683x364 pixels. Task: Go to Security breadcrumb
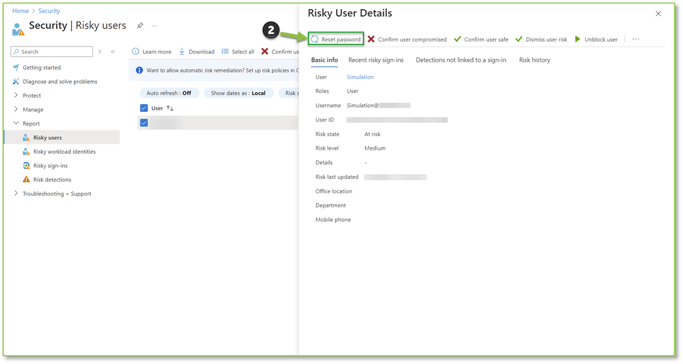tap(49, 11)
